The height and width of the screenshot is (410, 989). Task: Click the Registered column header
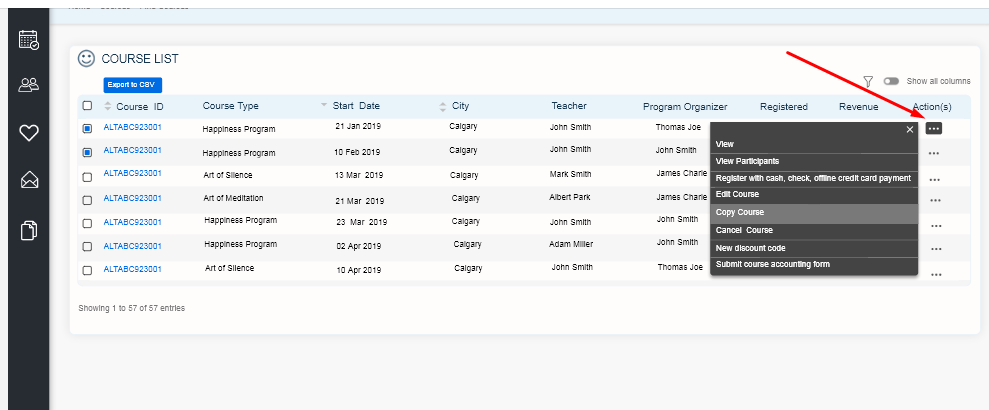pyautogui.click(x=783, y=107)
